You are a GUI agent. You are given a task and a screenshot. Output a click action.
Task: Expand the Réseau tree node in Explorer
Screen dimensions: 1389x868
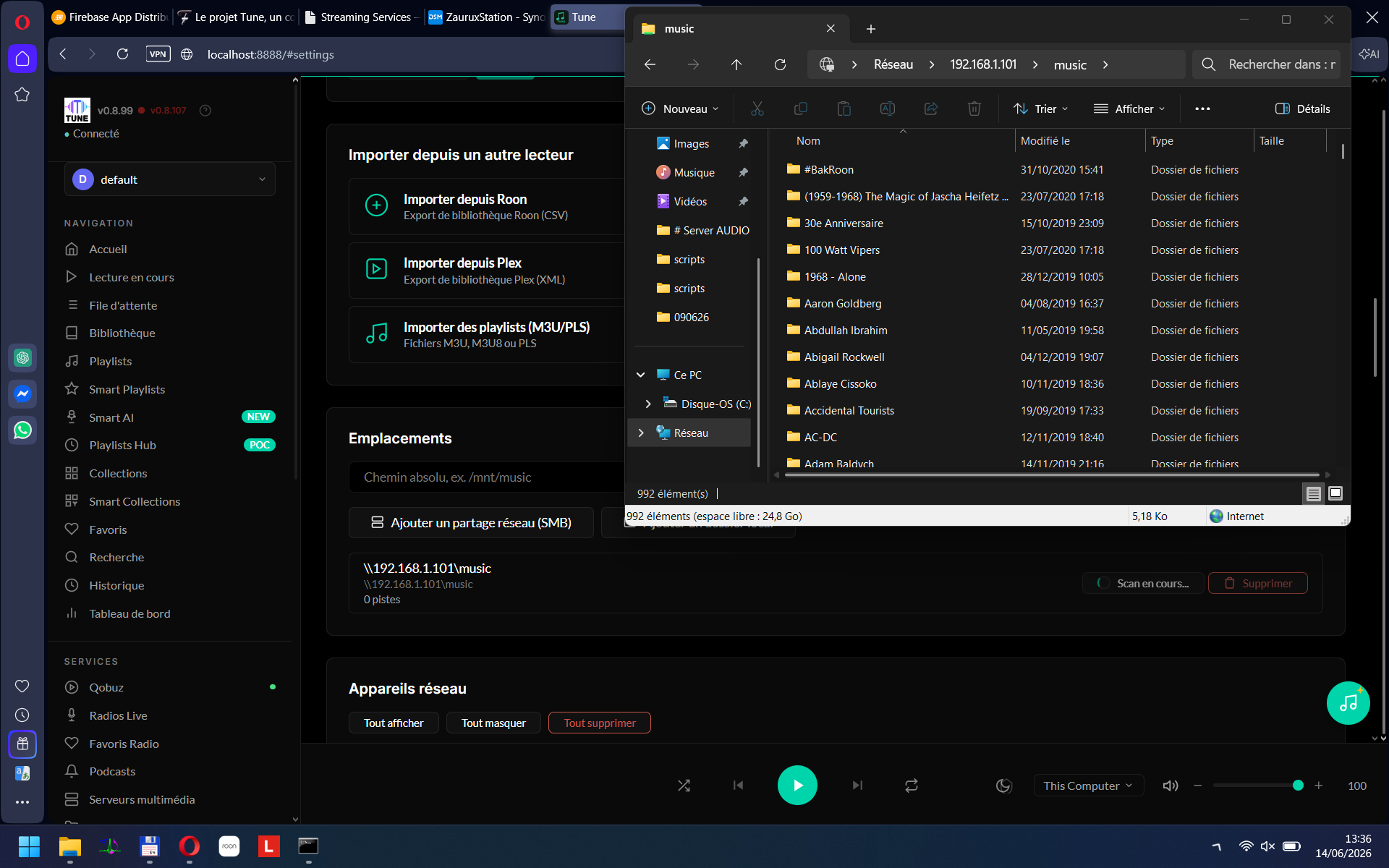(x=641, y=433)
